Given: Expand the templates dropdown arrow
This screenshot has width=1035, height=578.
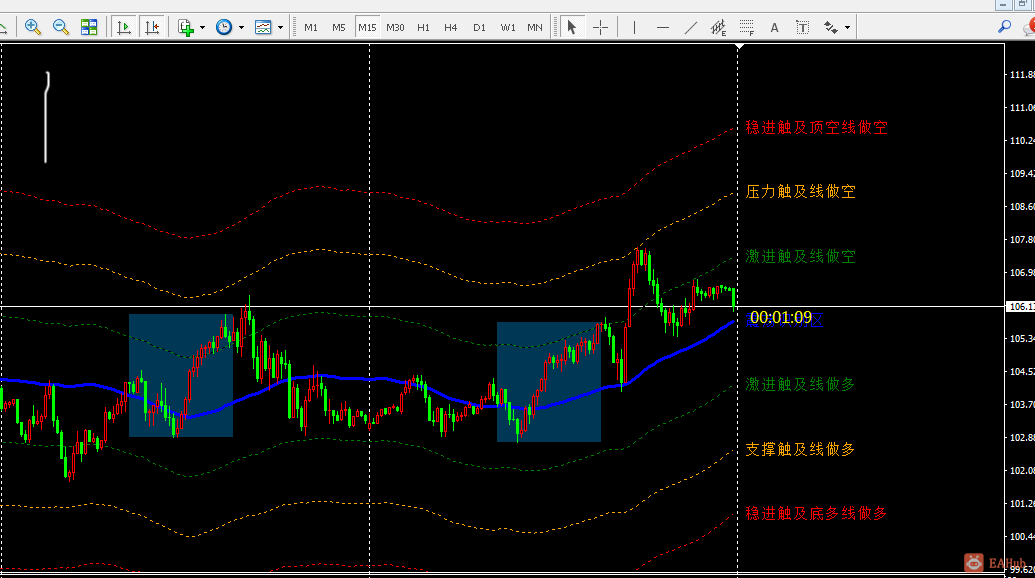Looking at the screenshot, I should coord(281,28).
